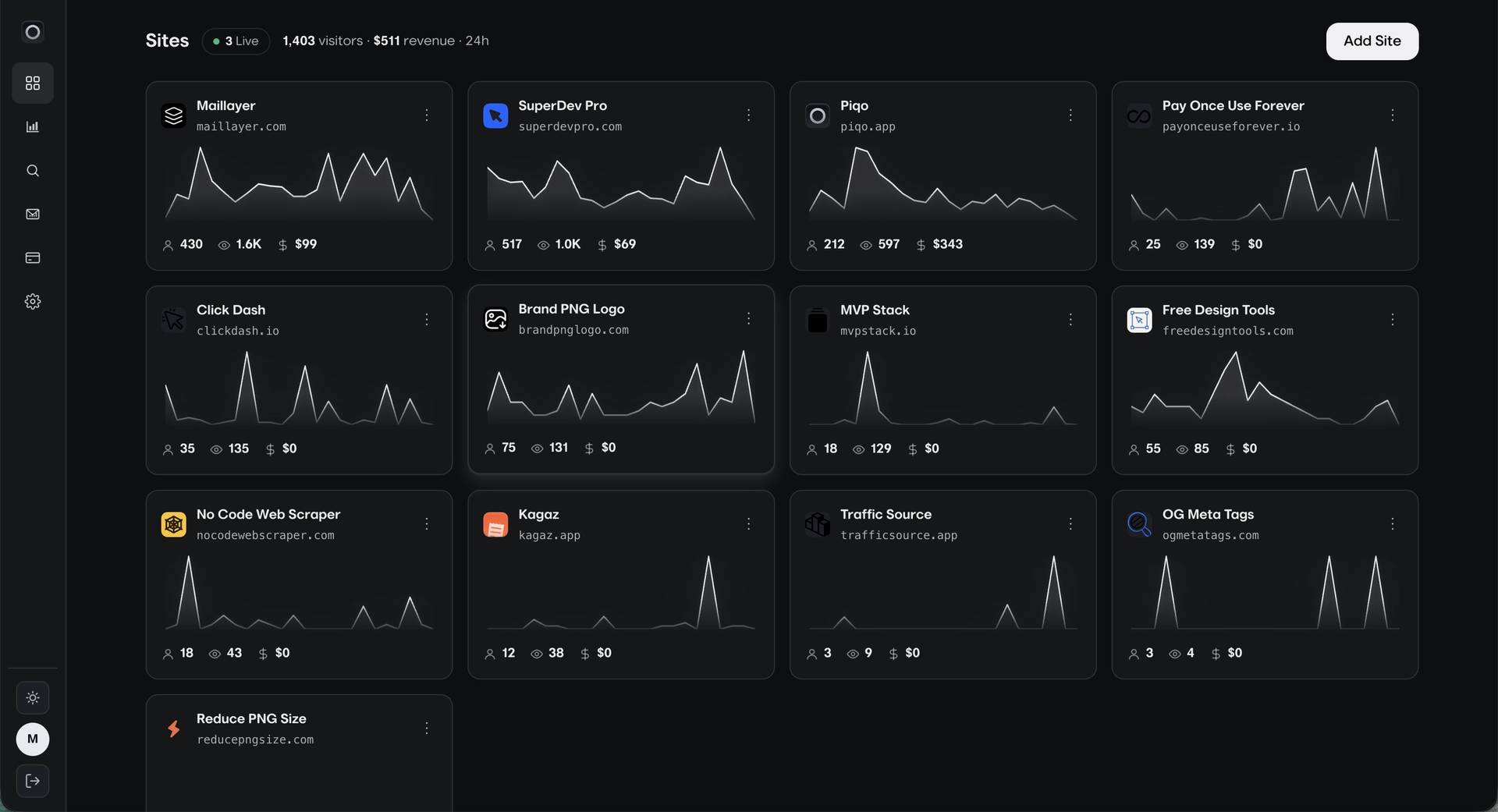The image size is (1498, 812).
Task: Open the kagaz.app domain link
Action: tap(549, 535)
